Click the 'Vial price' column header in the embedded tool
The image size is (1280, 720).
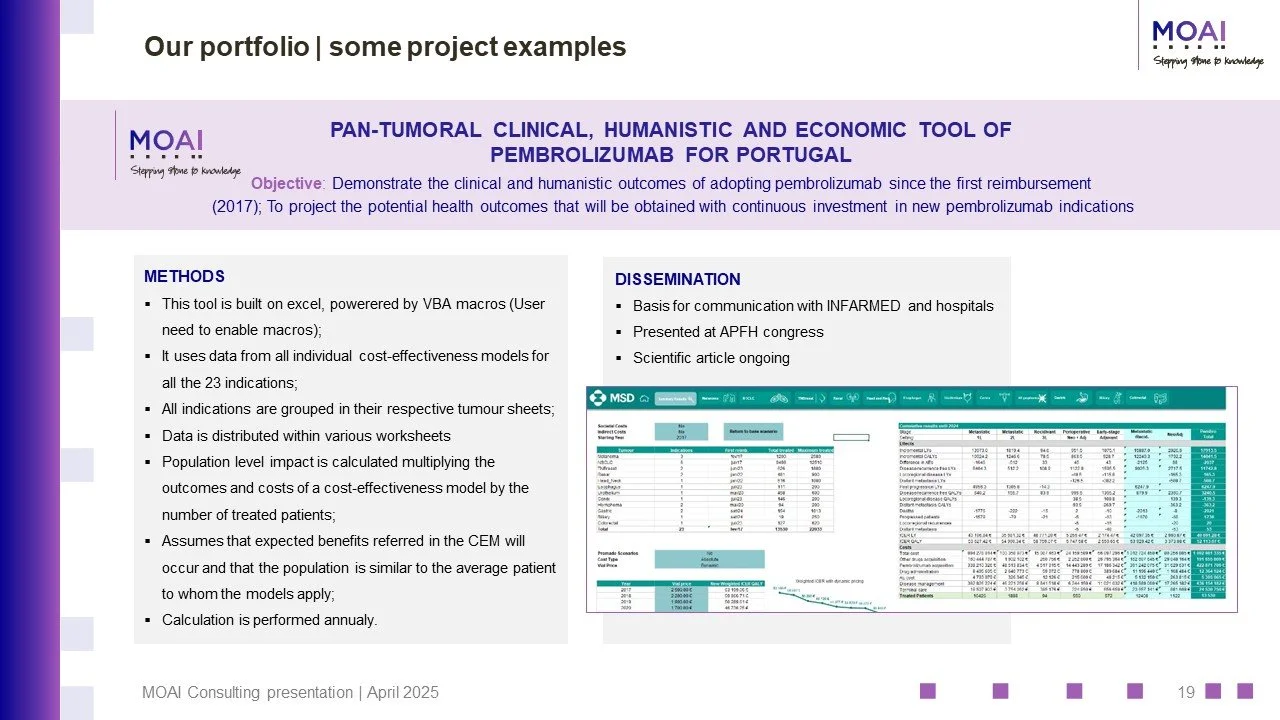(x=681, y=584)
